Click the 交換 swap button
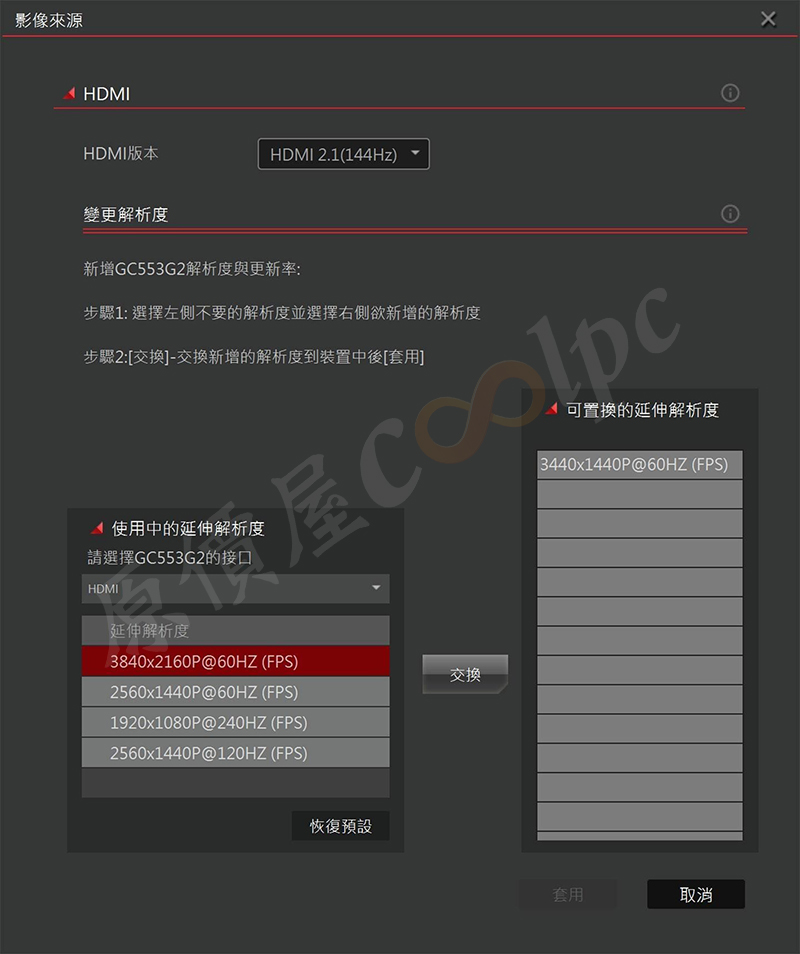The height and width of the screenshot is (954, 800). pyautogui.click(x=465, y=674)
